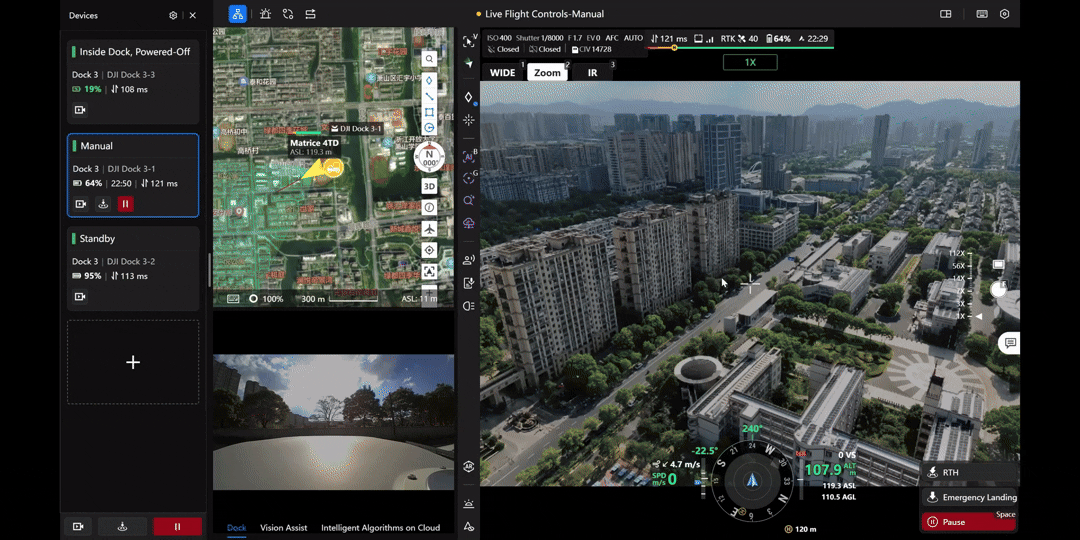
Task: Toggle the spotlight icon in vertical toolbar
Action: pyautogui.click(x=469, y=306)
